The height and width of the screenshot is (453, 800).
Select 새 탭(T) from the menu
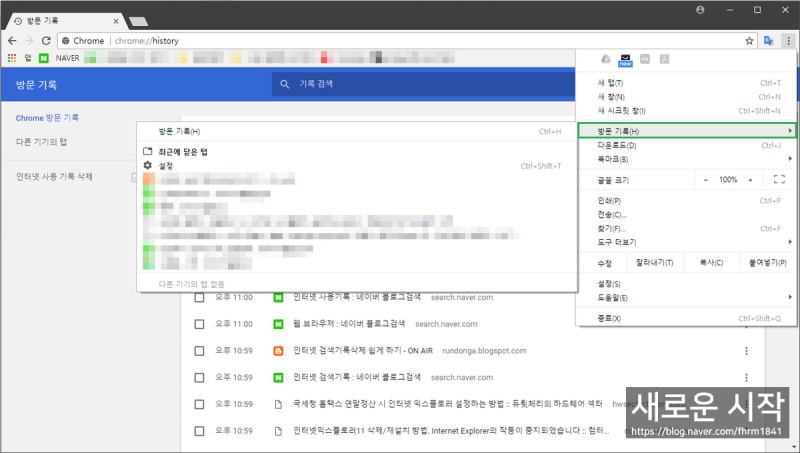coord(686,83)
